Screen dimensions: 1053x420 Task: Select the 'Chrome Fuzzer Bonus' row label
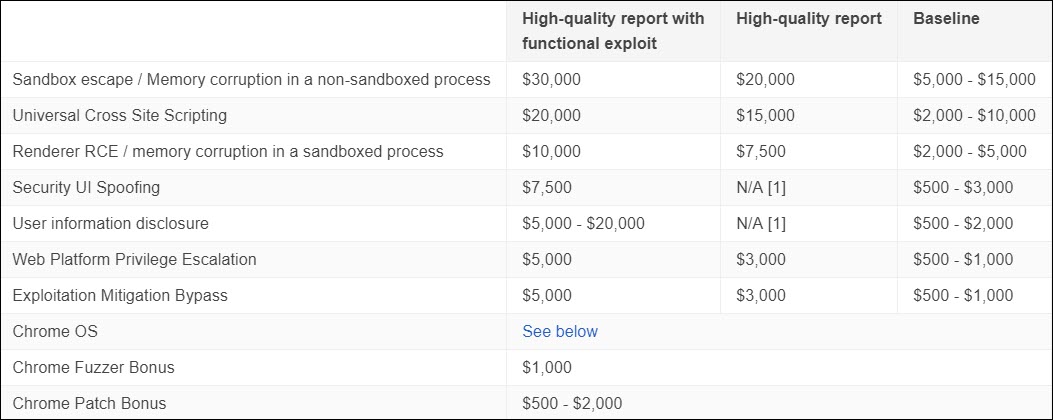(94, 367)
